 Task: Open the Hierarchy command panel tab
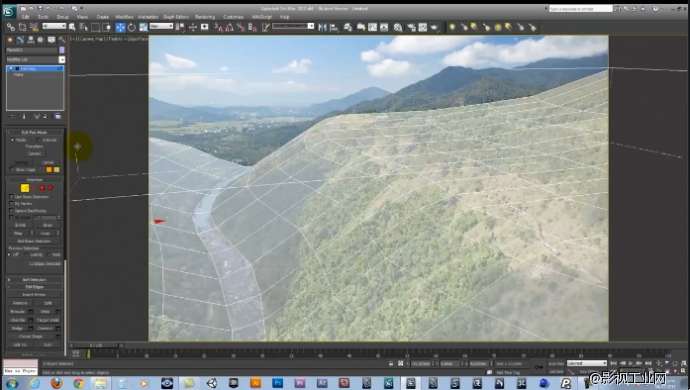30,40
